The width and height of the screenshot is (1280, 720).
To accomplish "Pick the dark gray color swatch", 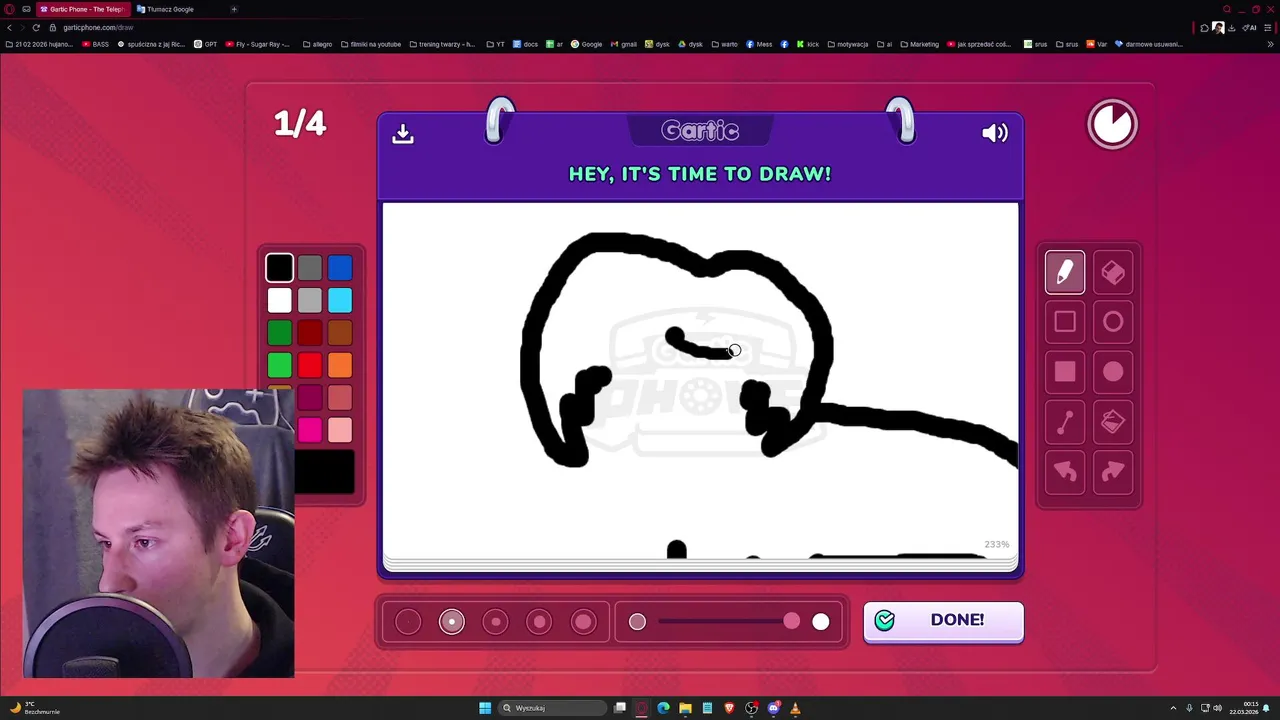I will [310, 268].
